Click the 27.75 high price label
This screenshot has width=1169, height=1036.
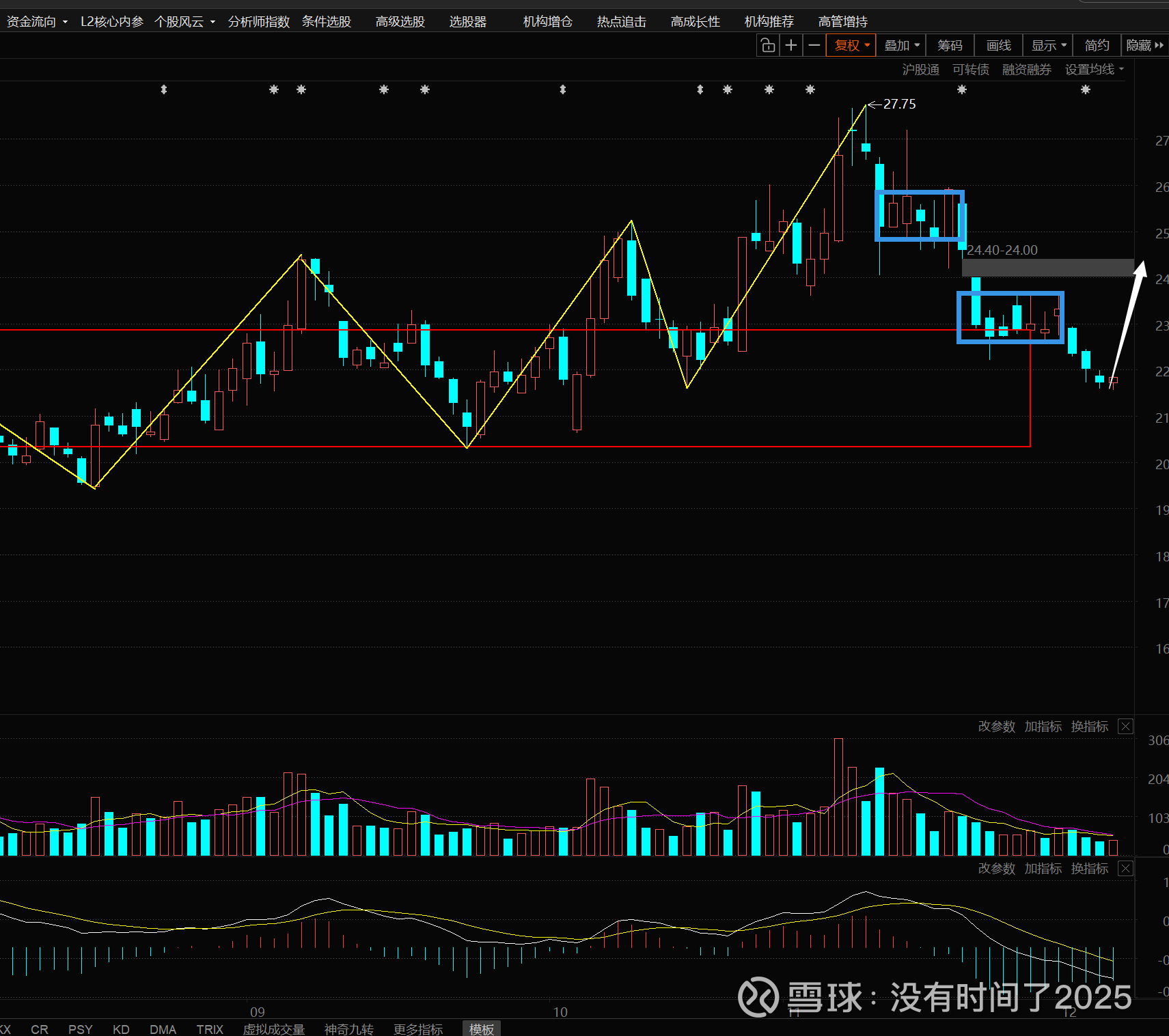pyautogui.click(x=899, y=104)
